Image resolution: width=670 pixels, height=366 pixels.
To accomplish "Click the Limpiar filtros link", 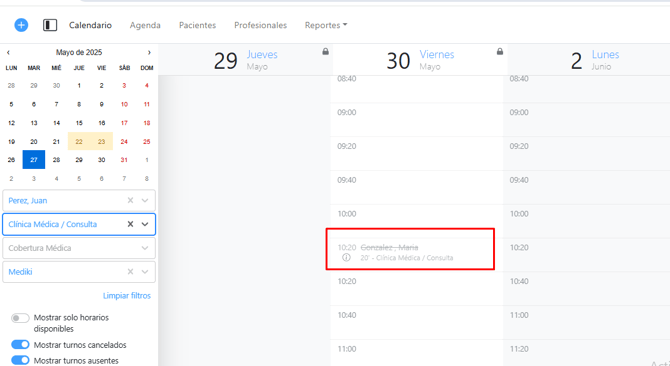I will tap(127, 296).
